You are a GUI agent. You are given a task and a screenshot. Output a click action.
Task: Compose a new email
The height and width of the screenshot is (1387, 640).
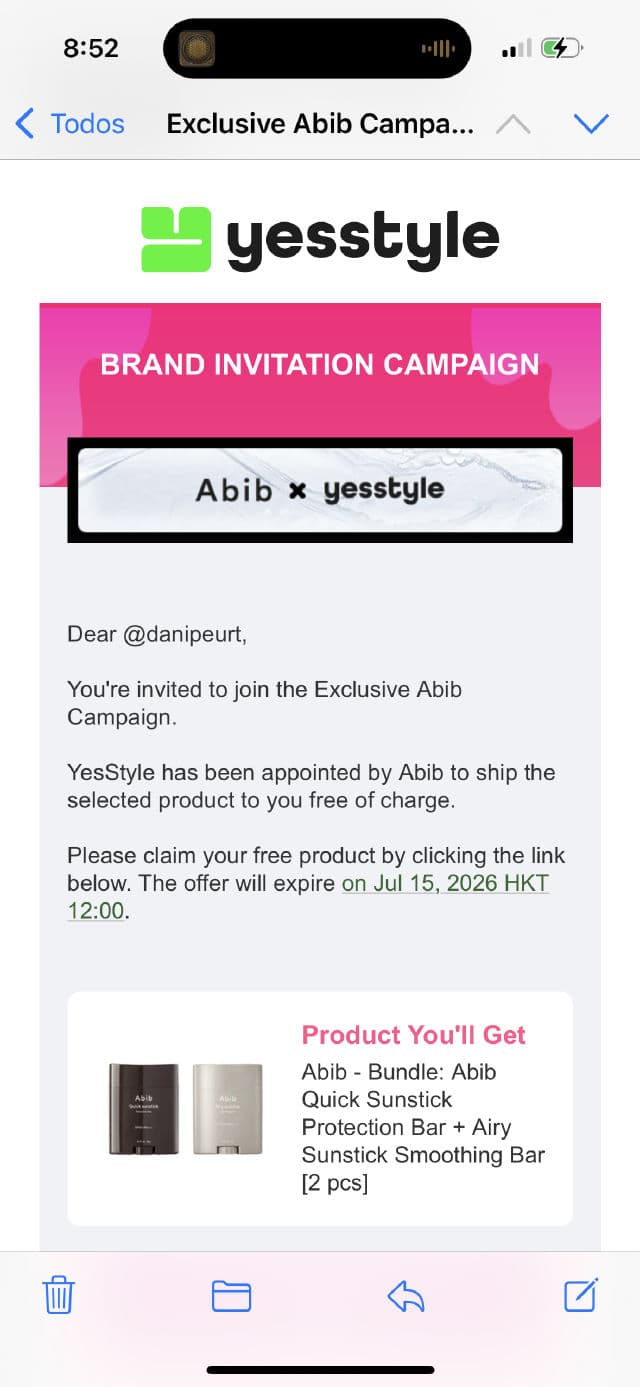581,1295
